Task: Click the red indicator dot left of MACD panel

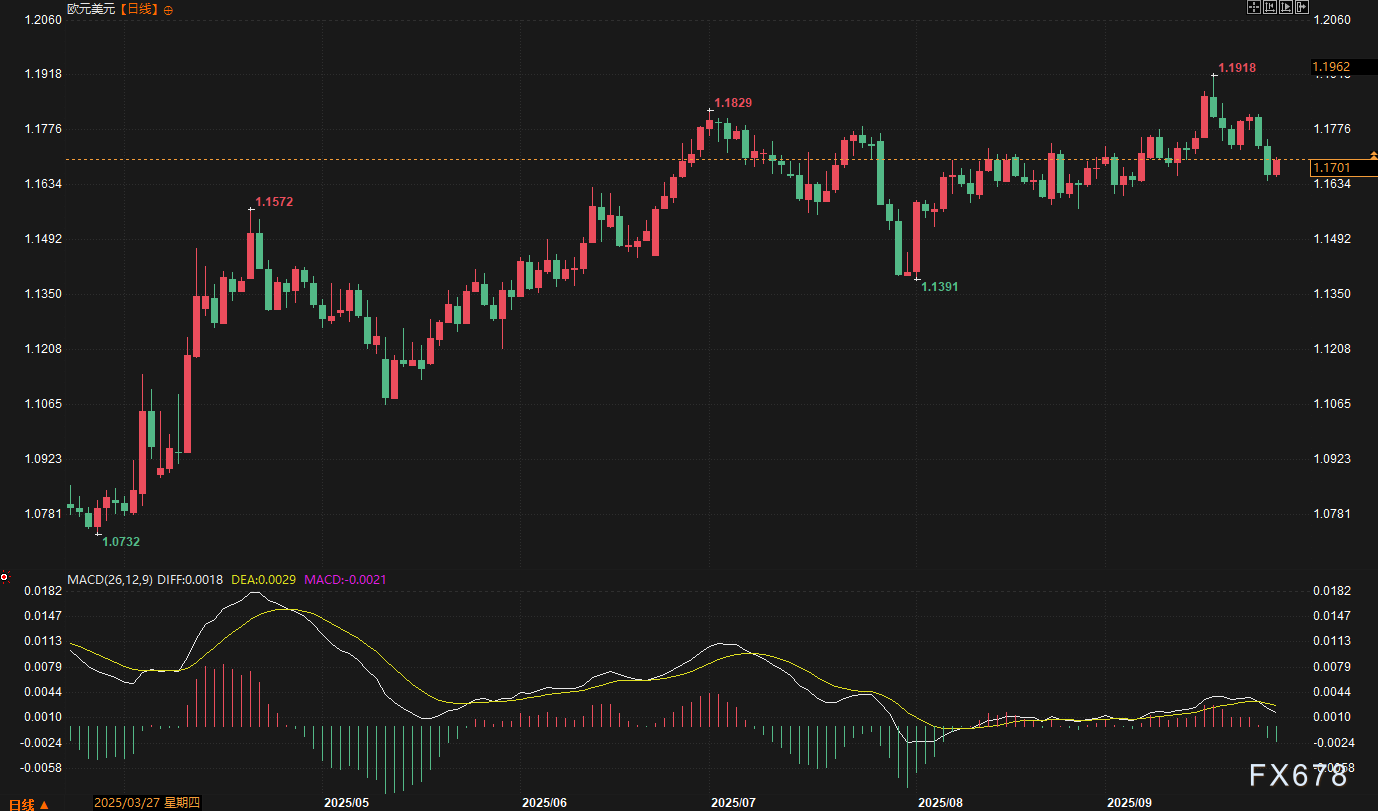Action: pos(4,577)
